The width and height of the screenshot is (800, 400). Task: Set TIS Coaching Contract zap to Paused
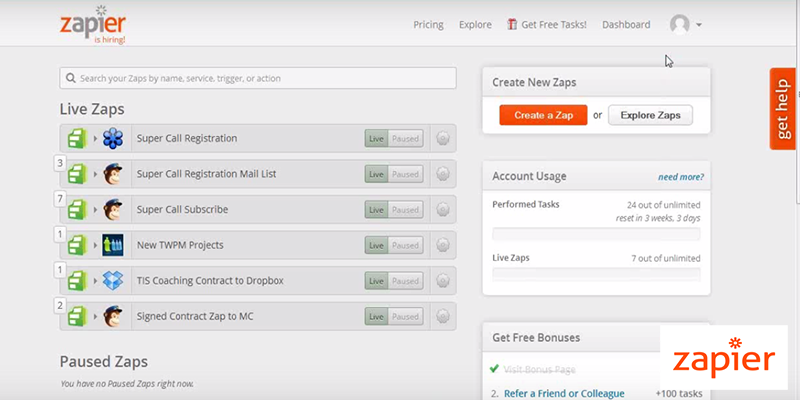click(405, 281)
